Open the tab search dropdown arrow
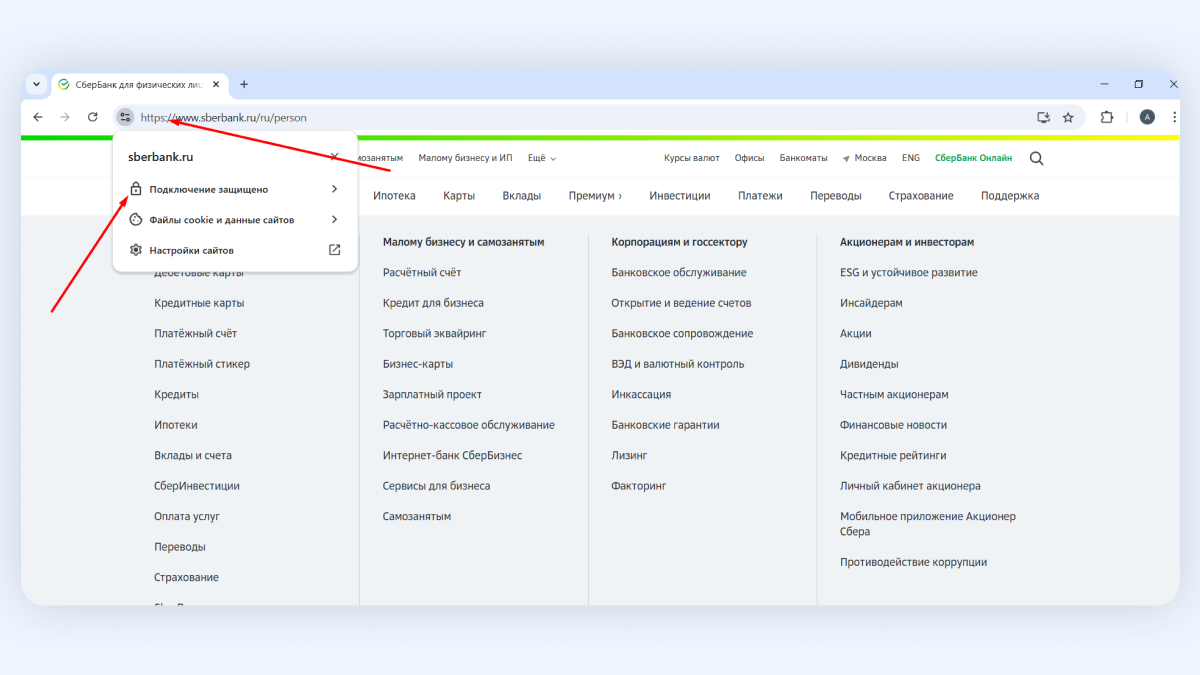Image resolution: width=1200 pixels, height=675 pixels. pyautogui.click(x=36, y=85)
